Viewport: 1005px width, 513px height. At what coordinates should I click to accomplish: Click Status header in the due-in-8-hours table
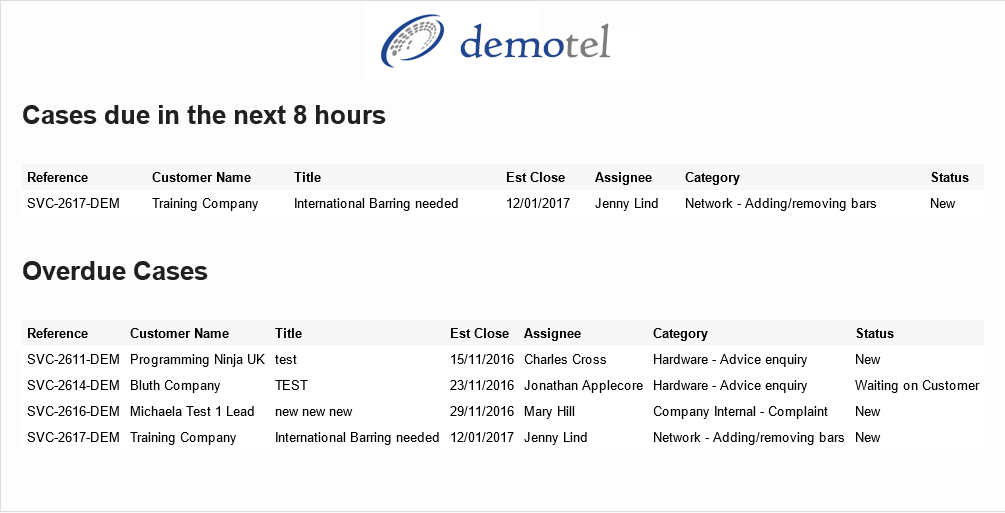[949, 178]
